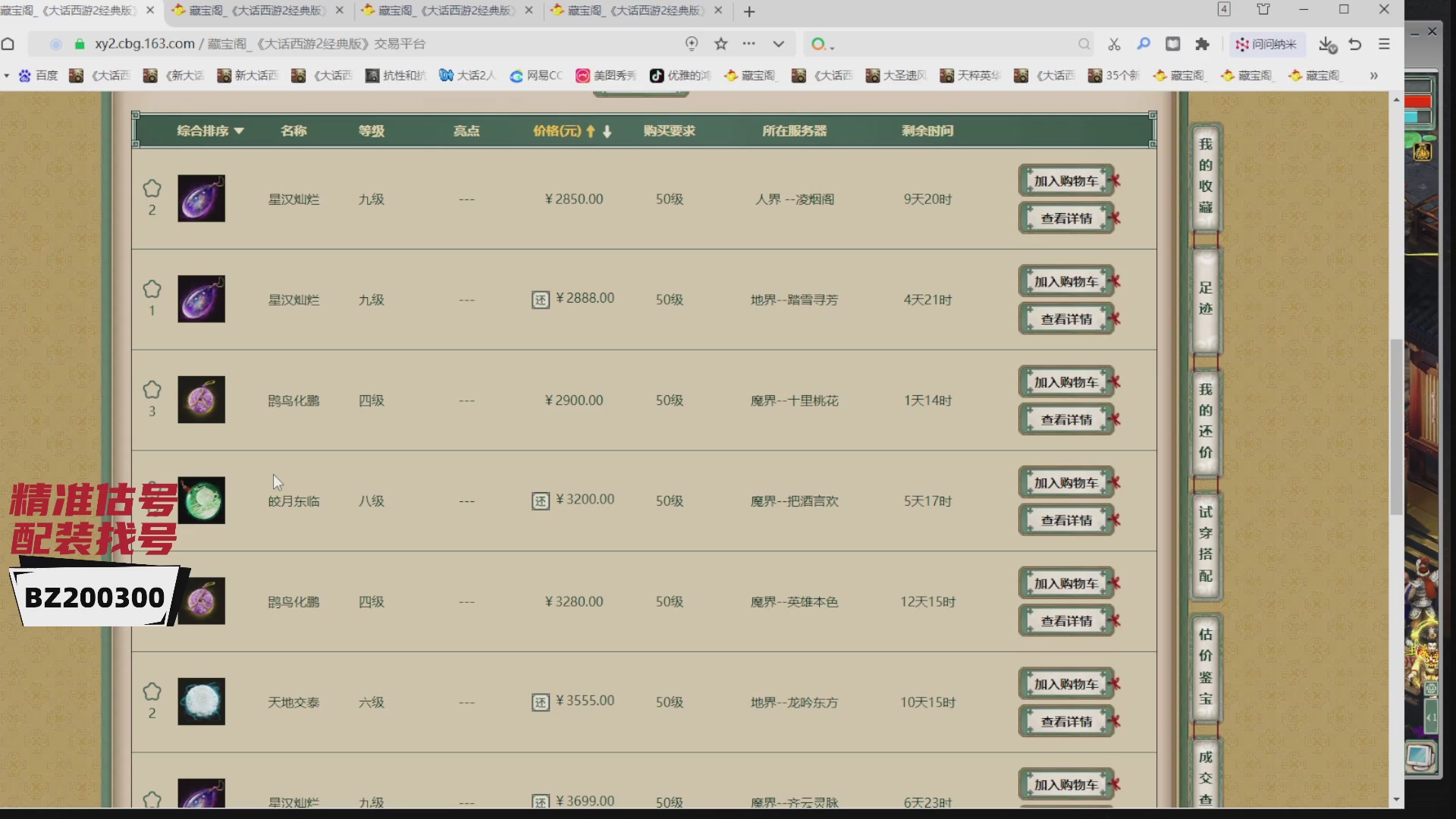The image size is (1456, 819).
Task: Click the 还价 icon beside ¥3555.00
Action: (x=540, y=703)
